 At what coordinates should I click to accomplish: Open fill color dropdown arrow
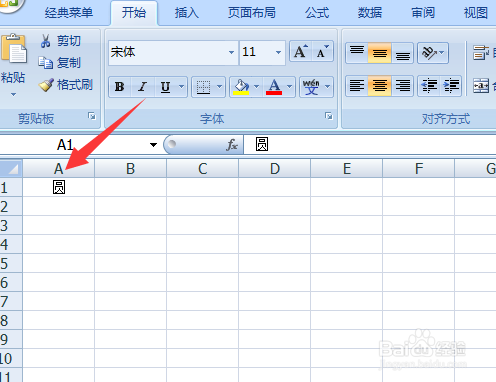(257, 87)
